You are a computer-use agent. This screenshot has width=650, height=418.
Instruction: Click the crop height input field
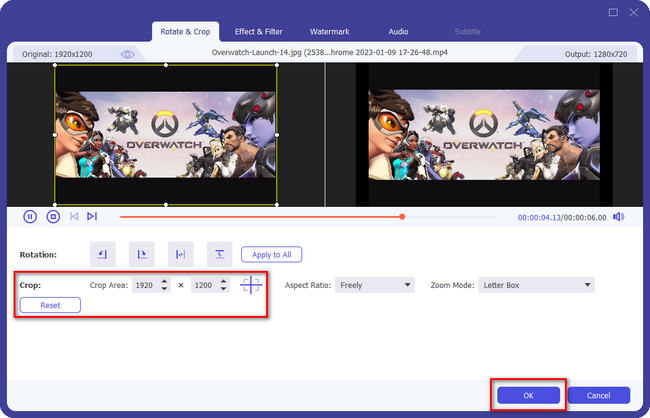tap(205, 285)
